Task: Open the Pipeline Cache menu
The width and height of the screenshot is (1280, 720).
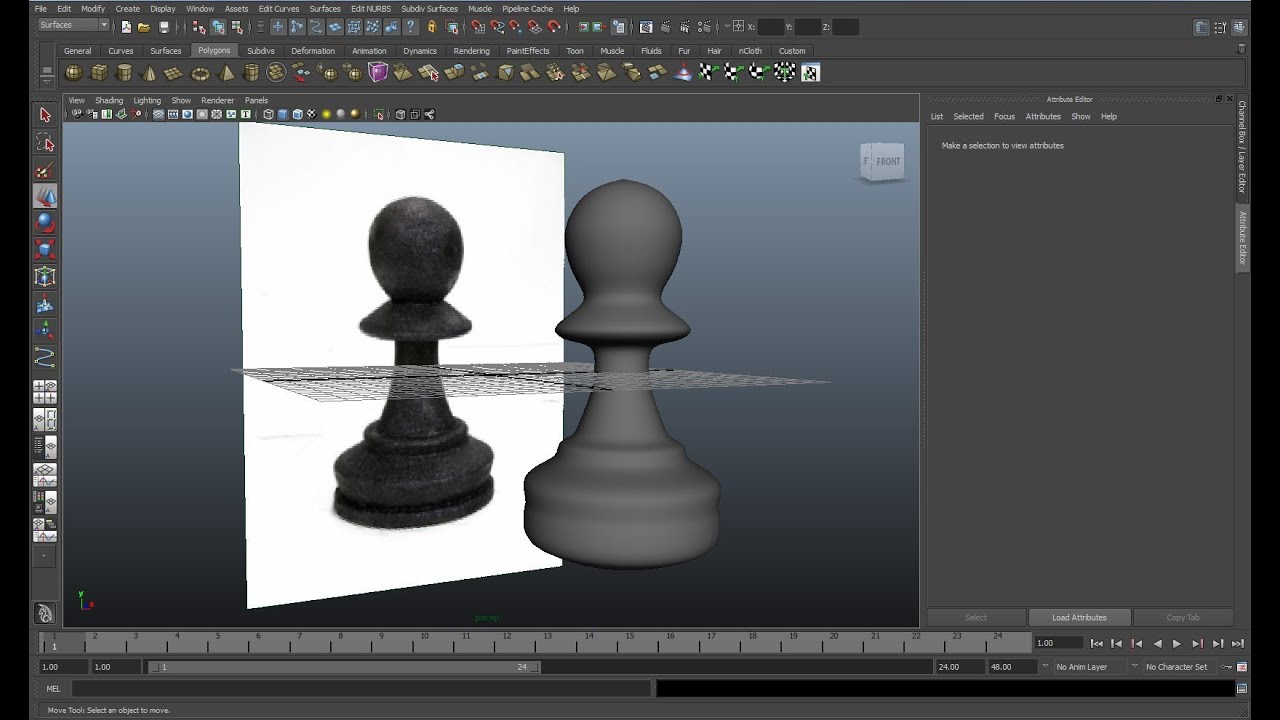Action: [x=527, y=9]
